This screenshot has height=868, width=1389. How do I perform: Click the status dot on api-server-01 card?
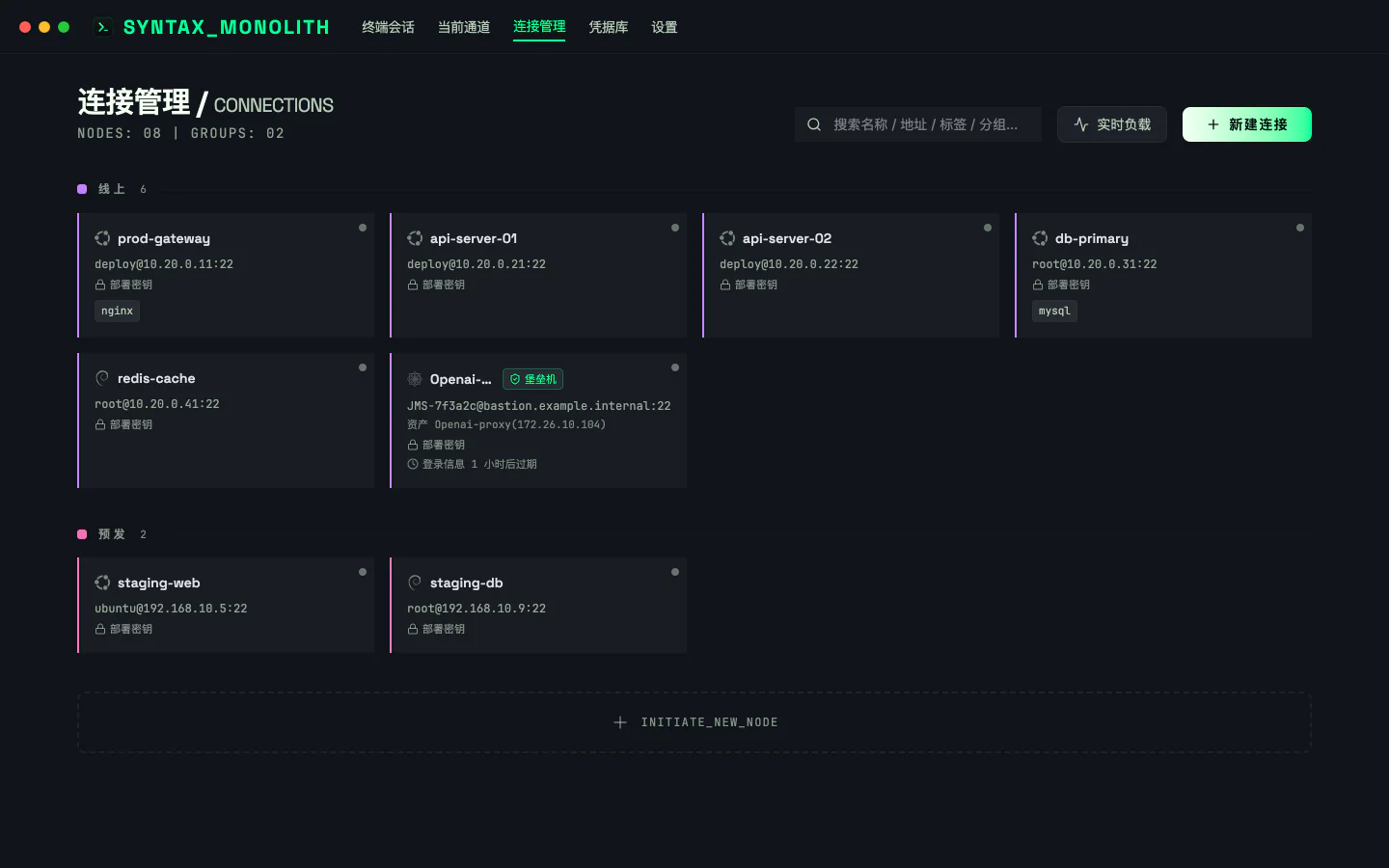tap(675, 228)
